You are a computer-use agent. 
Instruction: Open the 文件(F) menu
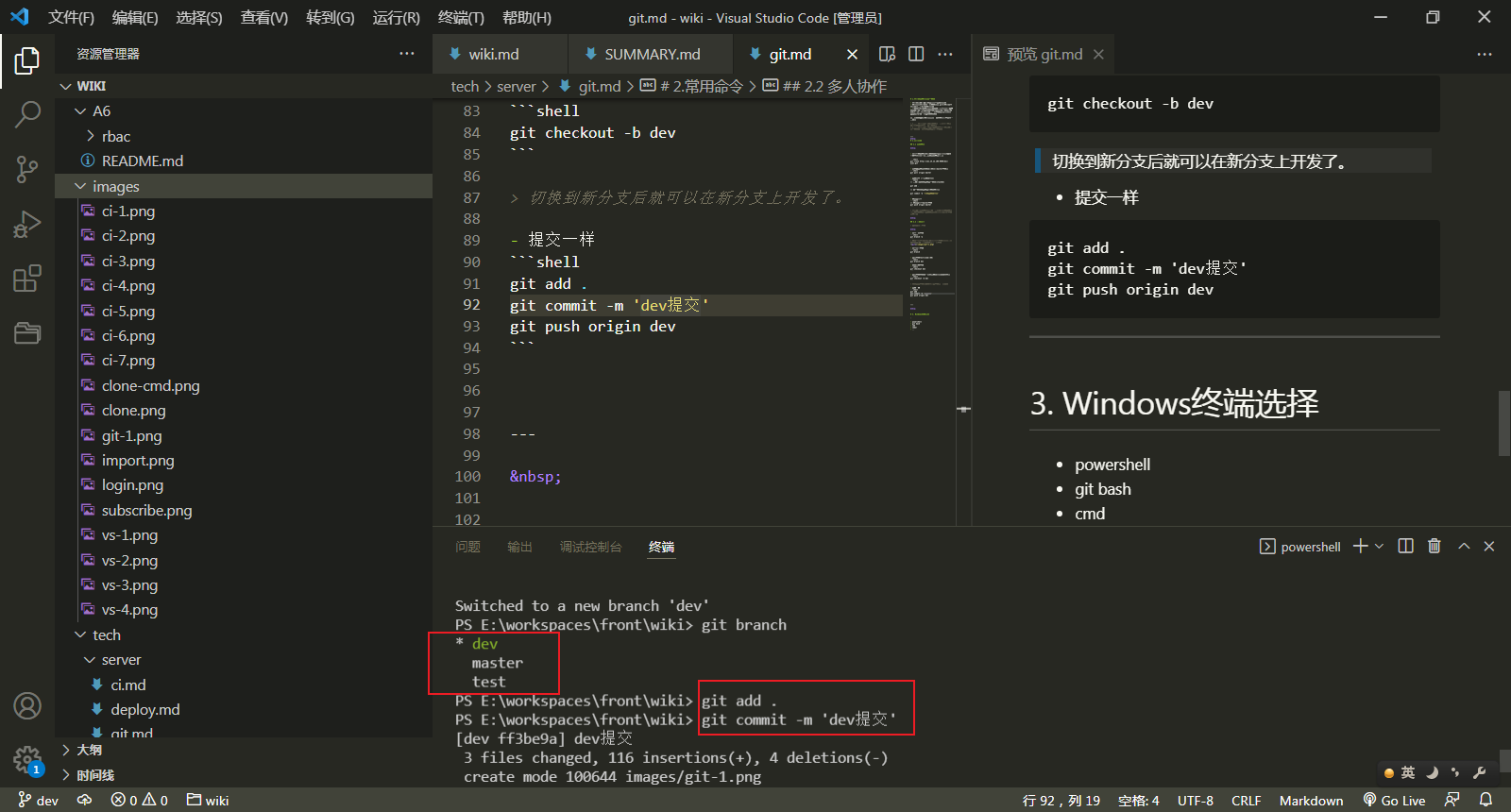[72, 17]
